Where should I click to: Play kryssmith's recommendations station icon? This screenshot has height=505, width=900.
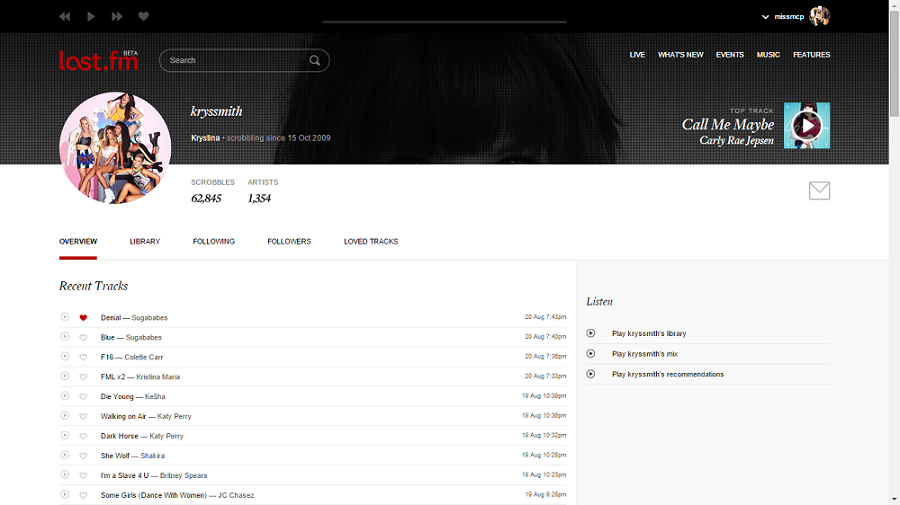(591, 374)
